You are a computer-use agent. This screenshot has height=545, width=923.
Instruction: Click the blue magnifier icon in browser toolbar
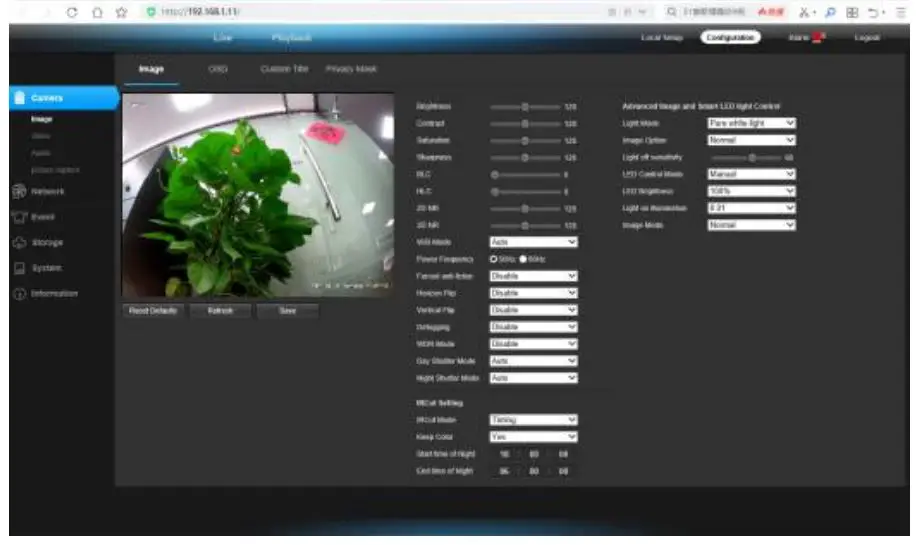click(830, 12)
